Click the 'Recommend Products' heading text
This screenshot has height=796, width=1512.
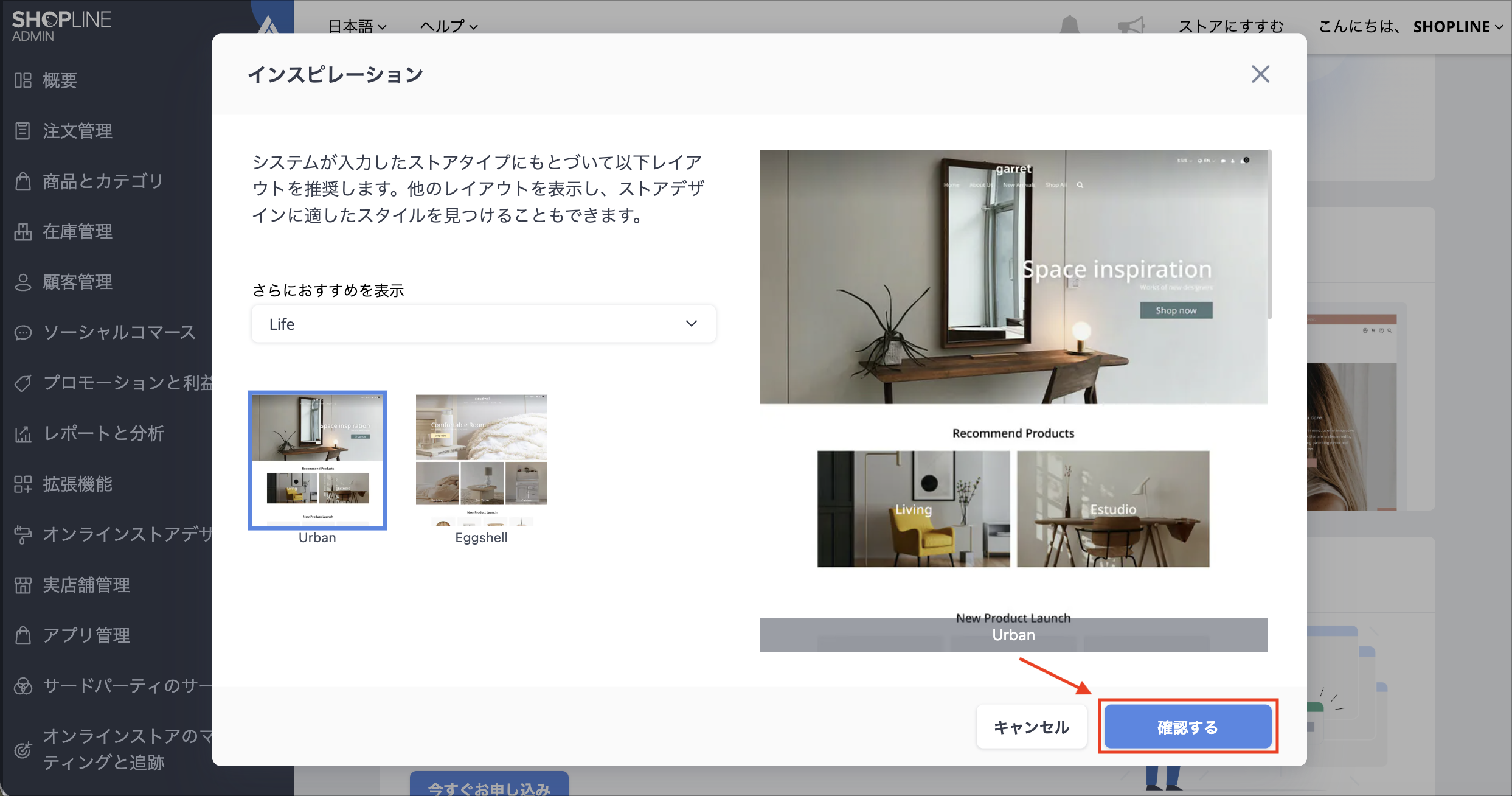(1013, 433)
